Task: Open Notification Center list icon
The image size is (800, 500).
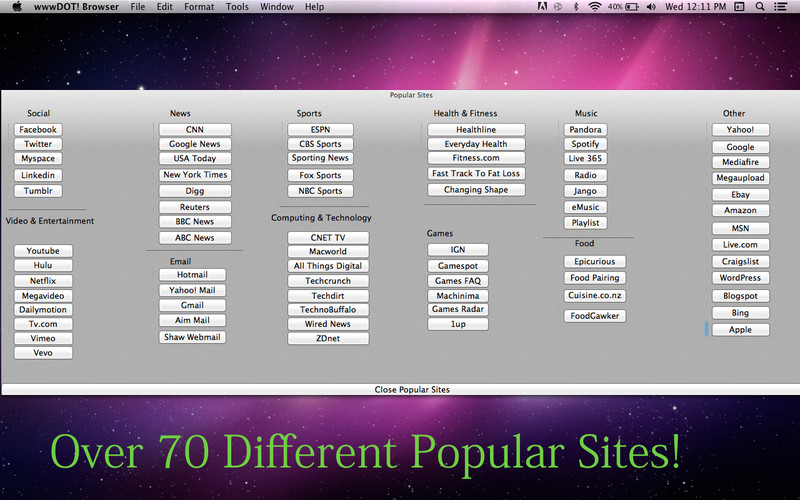Action: pyautogui.click(x=780, y=7)
